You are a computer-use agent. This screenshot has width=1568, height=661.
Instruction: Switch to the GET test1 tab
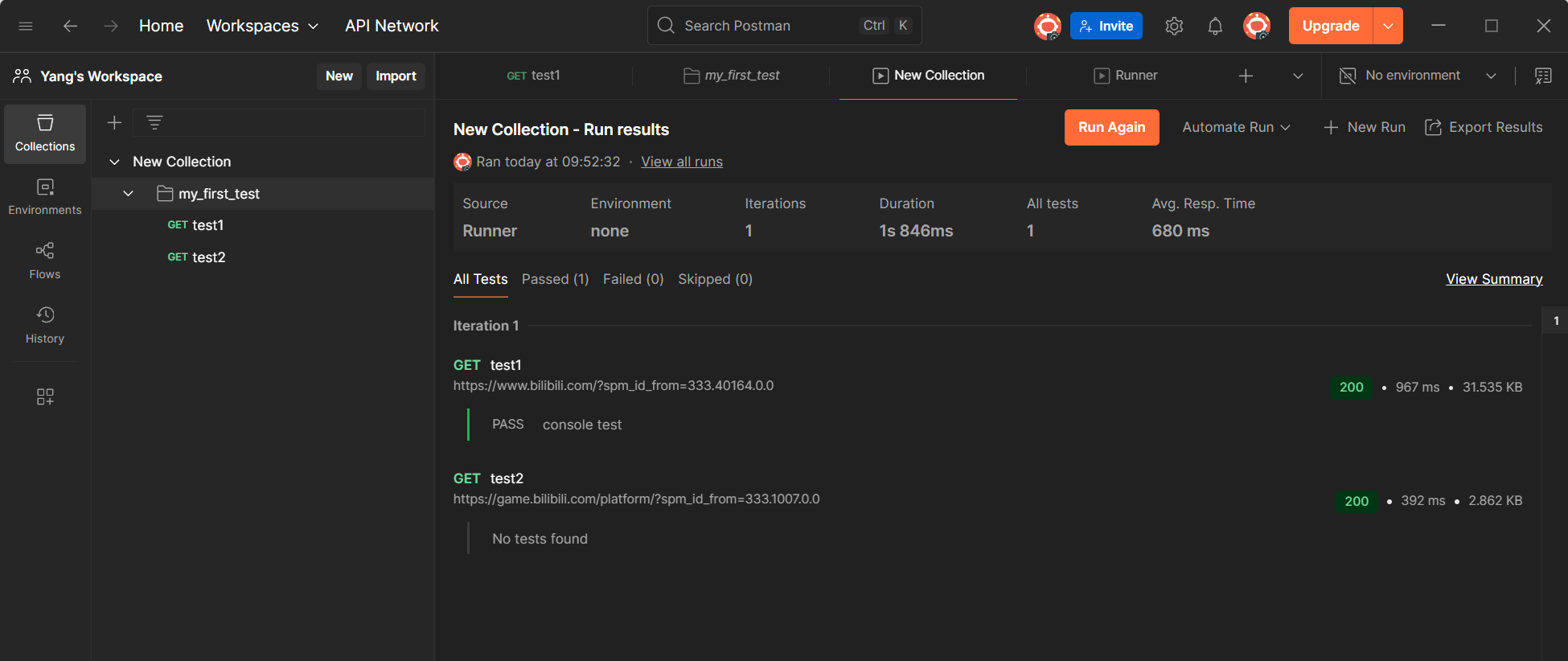click(534, 76)
